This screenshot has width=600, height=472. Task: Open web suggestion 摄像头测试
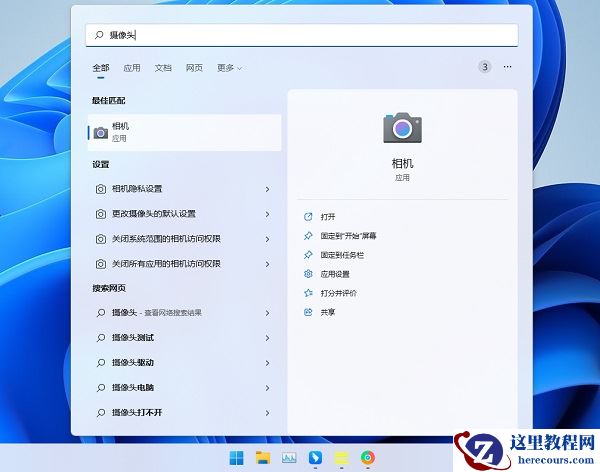tap(184, 338)
